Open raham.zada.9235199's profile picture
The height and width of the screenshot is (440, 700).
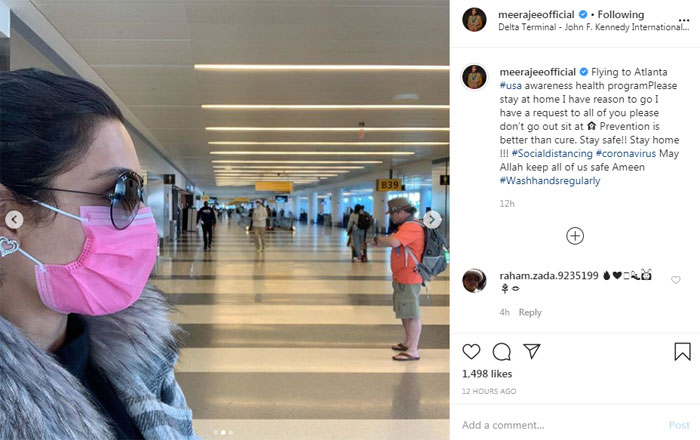click(x=474, y=281)
